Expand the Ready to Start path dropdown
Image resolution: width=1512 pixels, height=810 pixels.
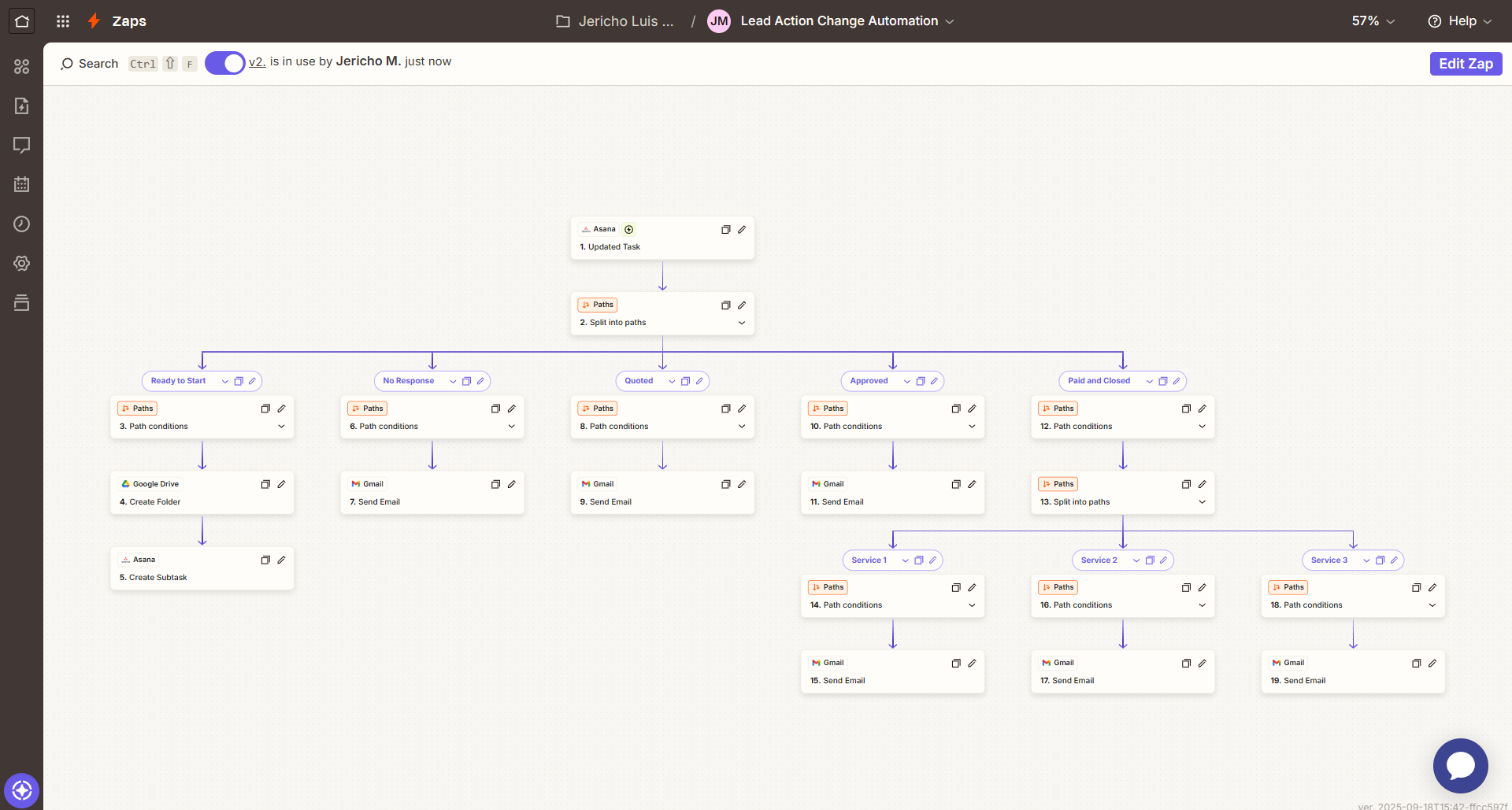225,381
